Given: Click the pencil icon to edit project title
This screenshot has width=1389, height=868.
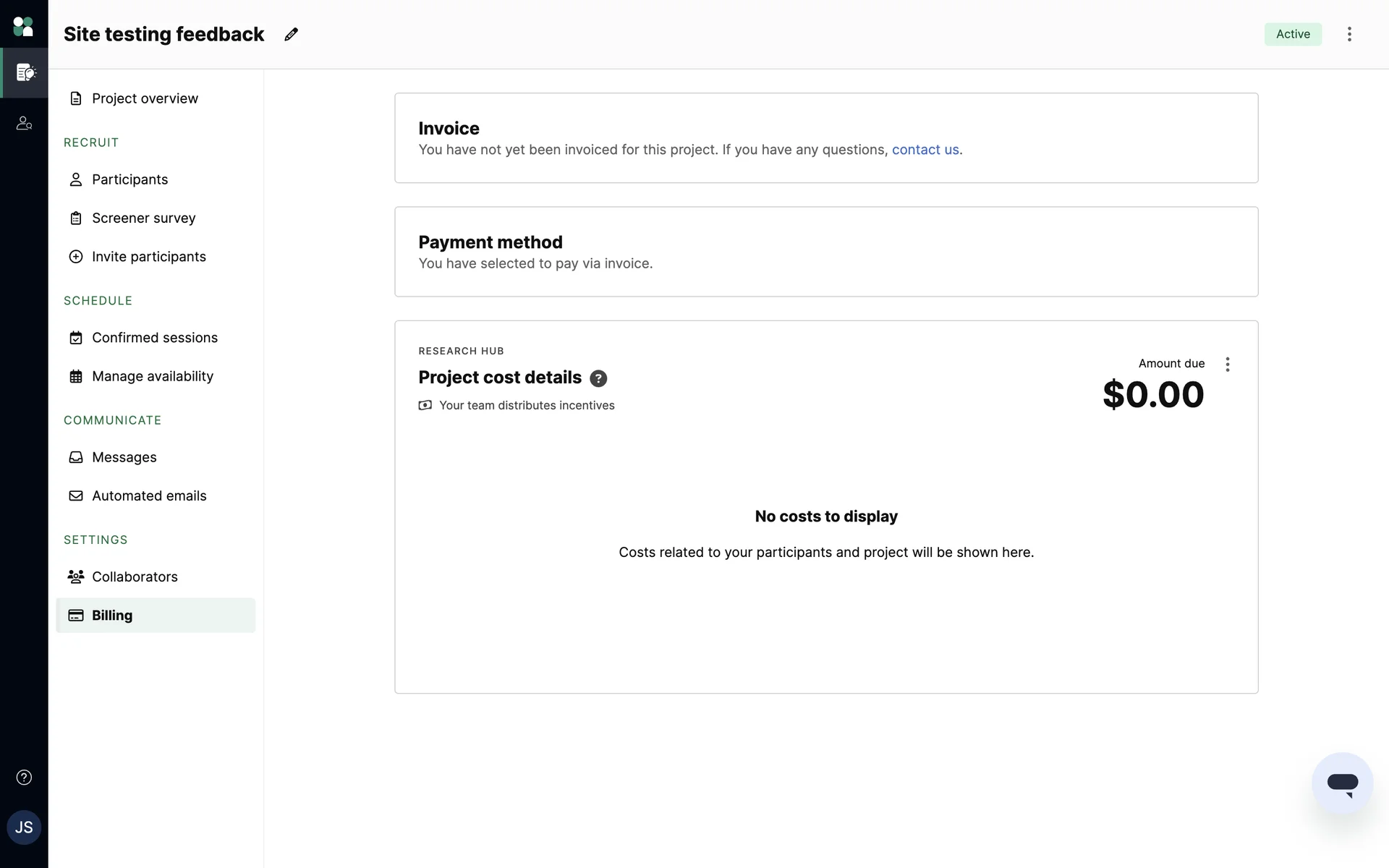Looking at the screenshot, I should point(291,35).
